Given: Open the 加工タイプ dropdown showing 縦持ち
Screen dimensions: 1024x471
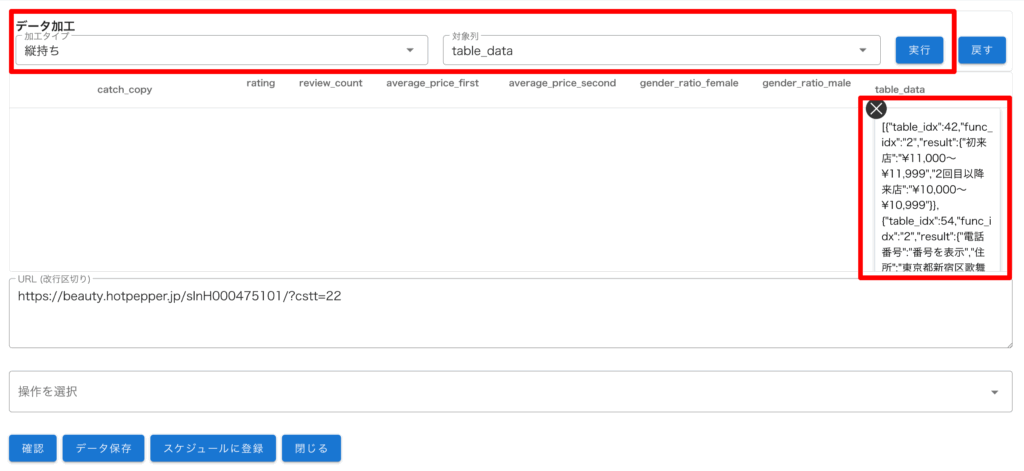Looking at the screenshot, I should tap(220, 50).
